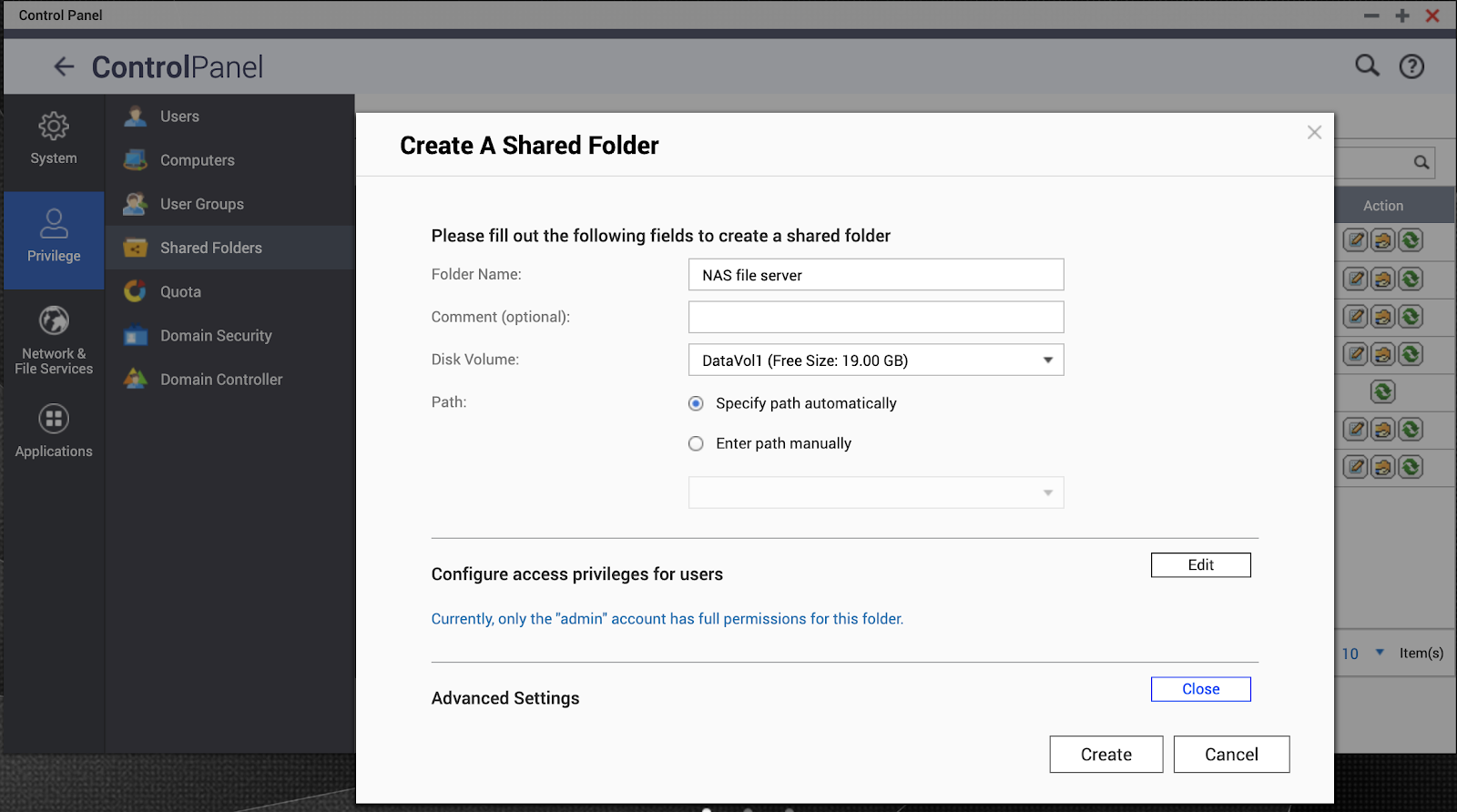Open the Domain Security menu entry
The width and height of the screenshot is (1457, 812).
(229, 336)
